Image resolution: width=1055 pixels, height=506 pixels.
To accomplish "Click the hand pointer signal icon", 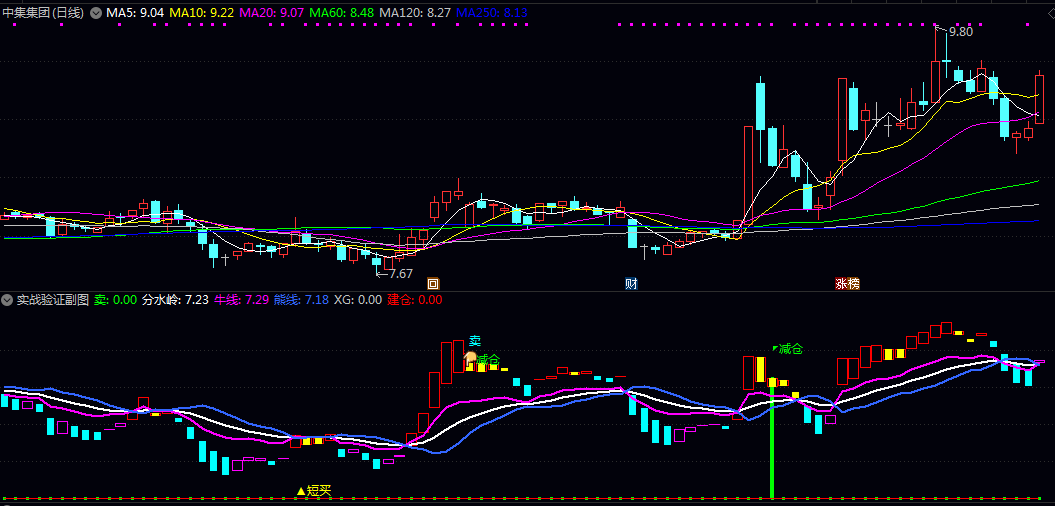I will point(470,359).
